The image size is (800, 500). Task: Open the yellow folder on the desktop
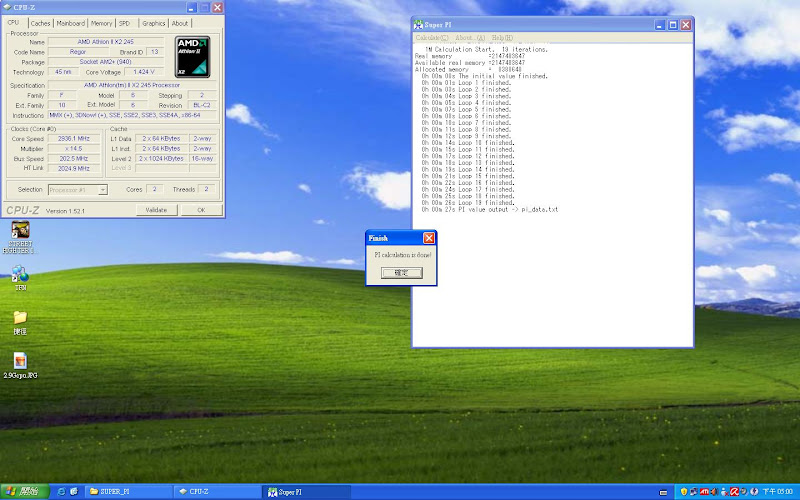[20, 322]
